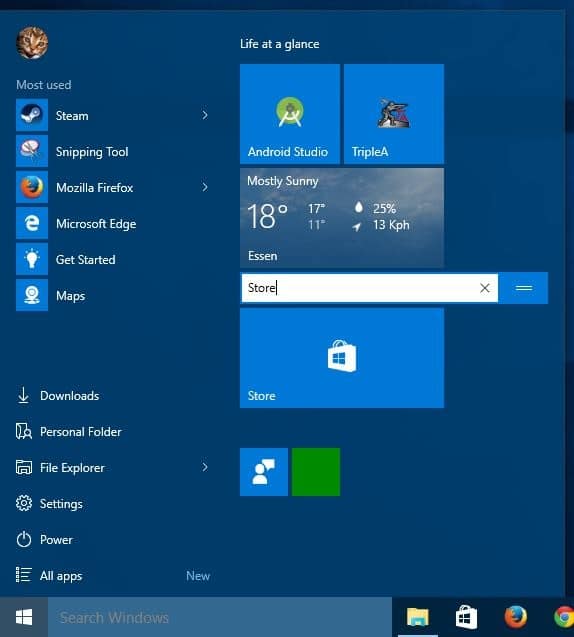This screenshot has height=637, width=574.
Task: Click the Power option
Action: pyautogui.click(x=44, y=540)
